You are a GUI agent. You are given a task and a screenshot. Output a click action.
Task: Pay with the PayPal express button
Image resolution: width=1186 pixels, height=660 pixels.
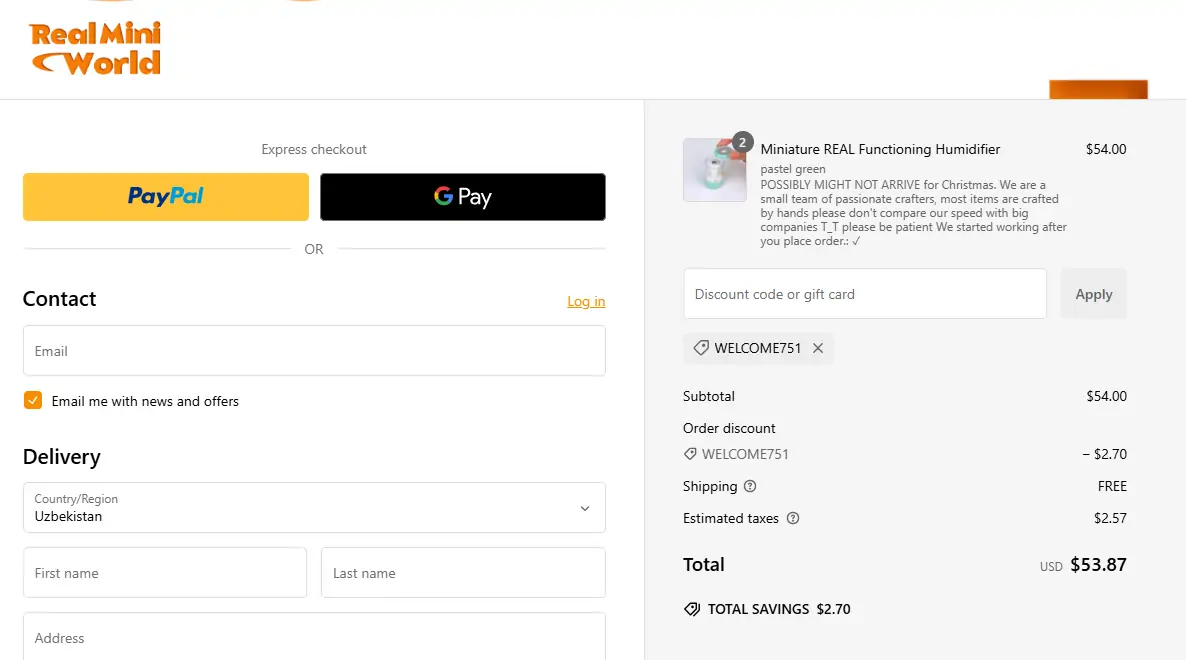point(166,197)
